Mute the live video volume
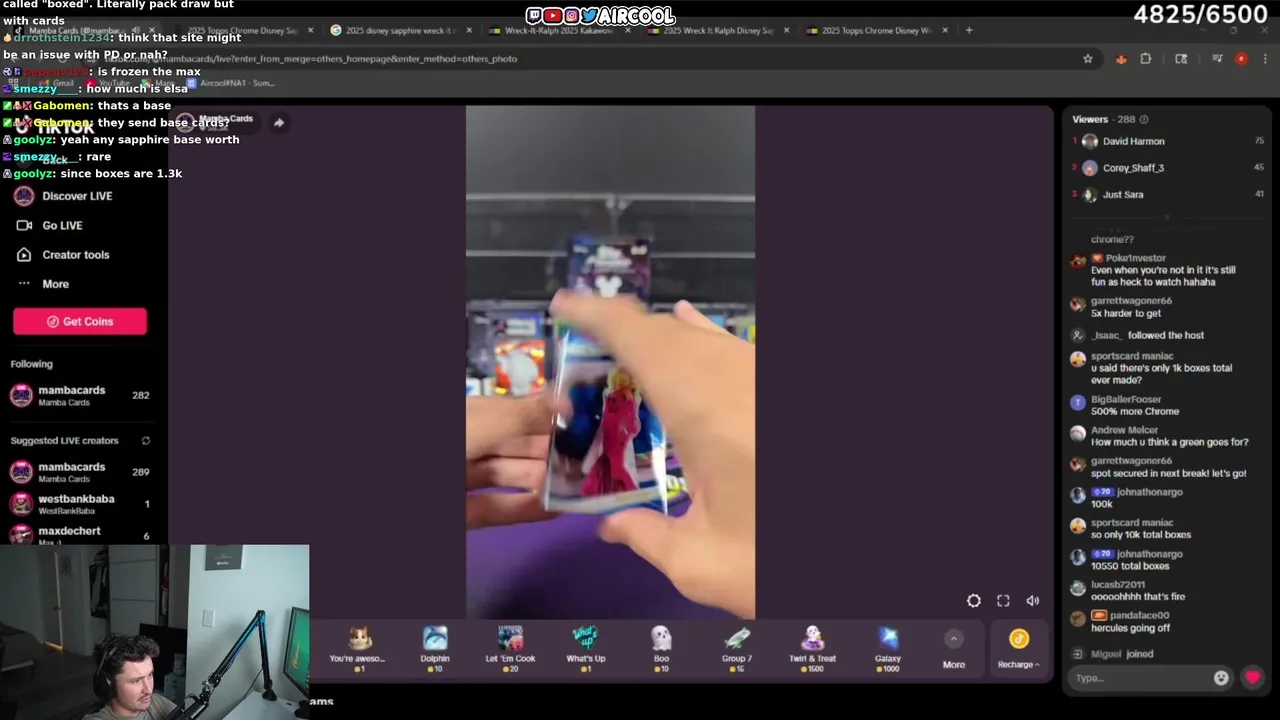Viewport: 1280px width, 720px height. [1033, 601]
